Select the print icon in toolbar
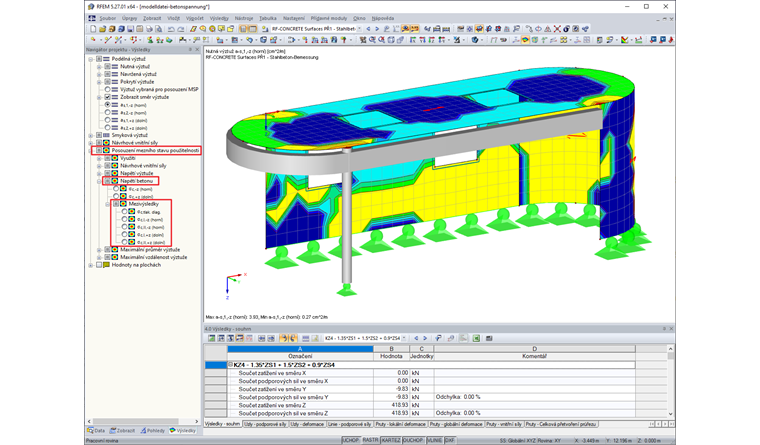 click(x=149, y=29)
